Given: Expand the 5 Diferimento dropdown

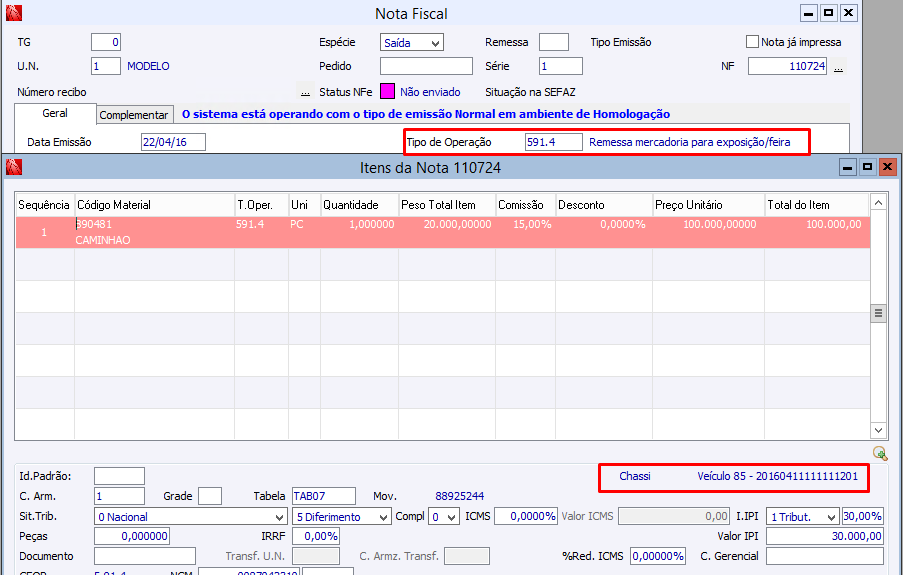Looking at the screenshot, I should point(383,517).
